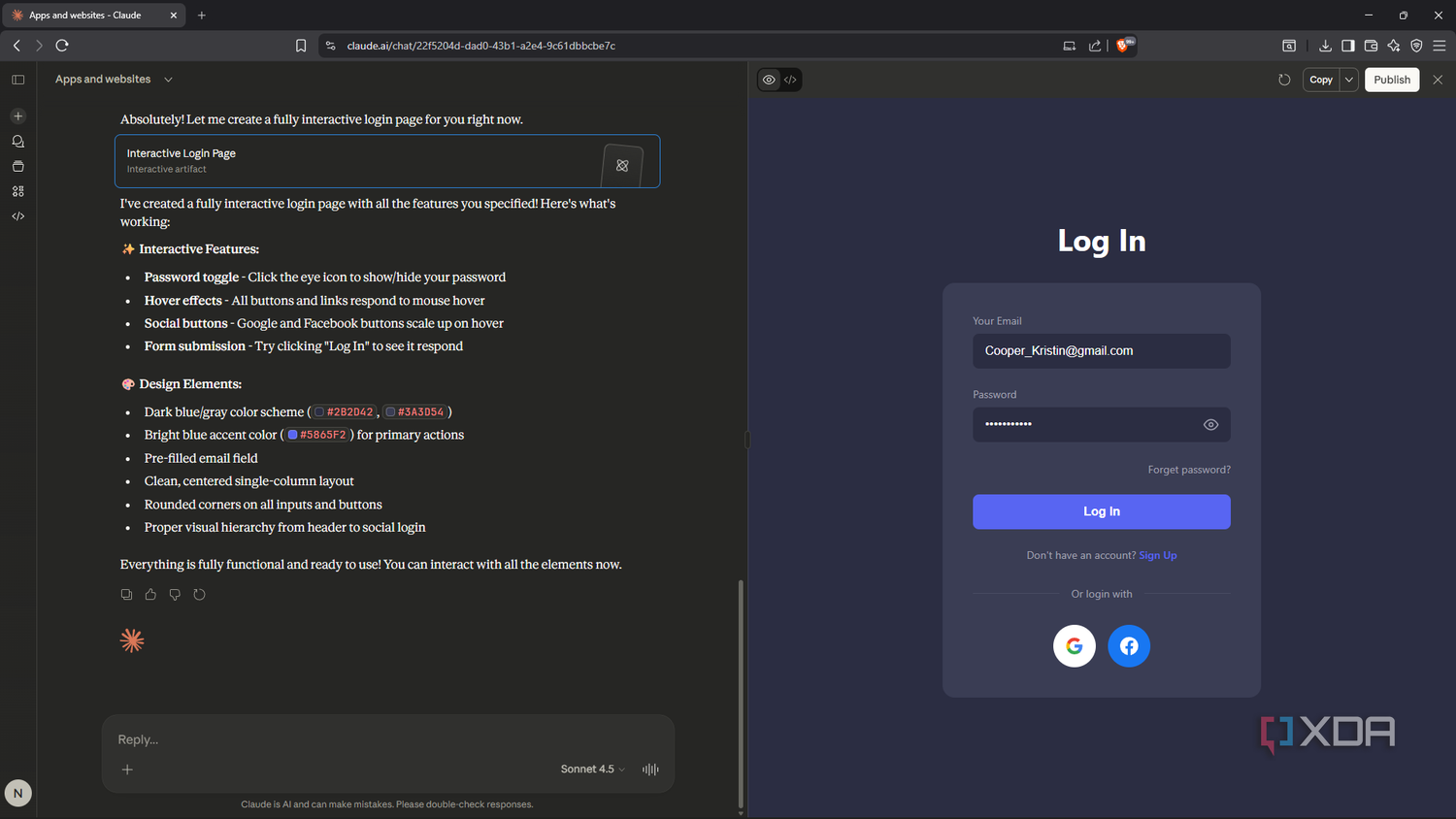Screen dimensions: 1456x819
Task: Log in with the Google icon
Action: tap(1075, 645)
